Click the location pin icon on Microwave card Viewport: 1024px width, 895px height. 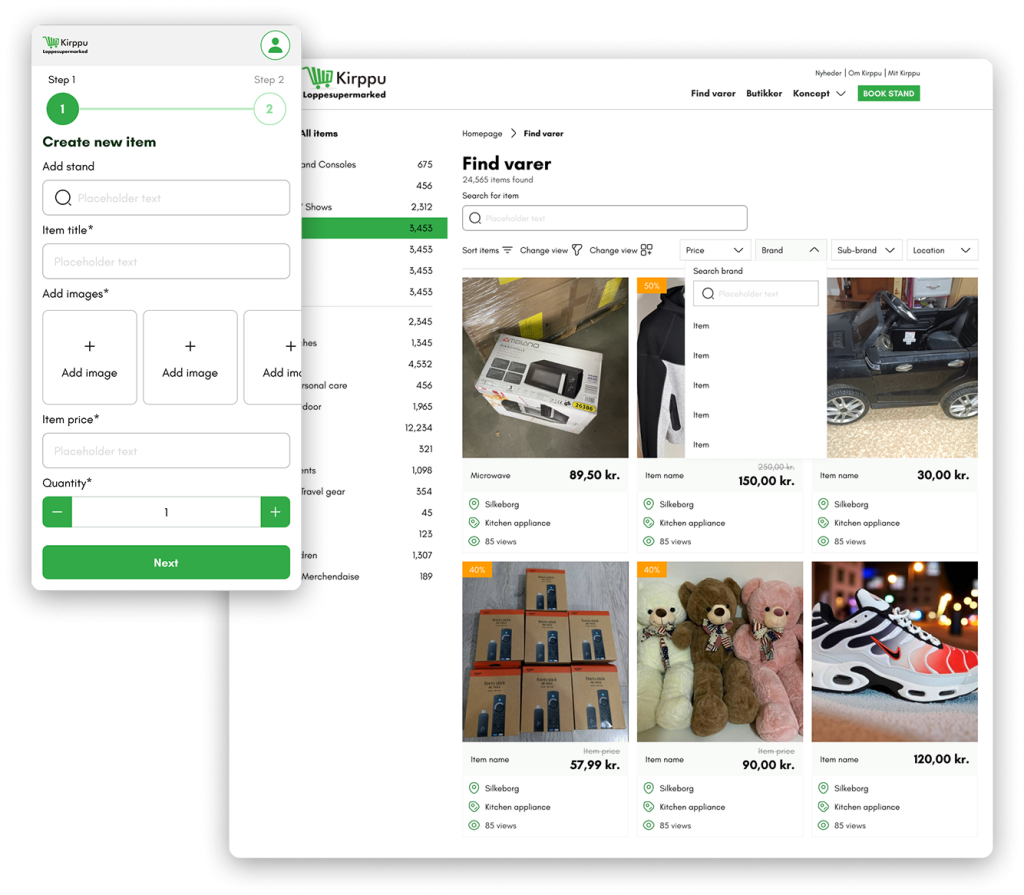click(474, 504)
